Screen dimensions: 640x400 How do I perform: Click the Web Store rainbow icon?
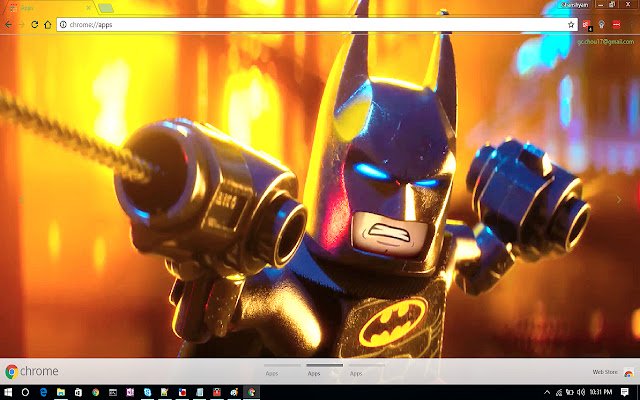629,373
